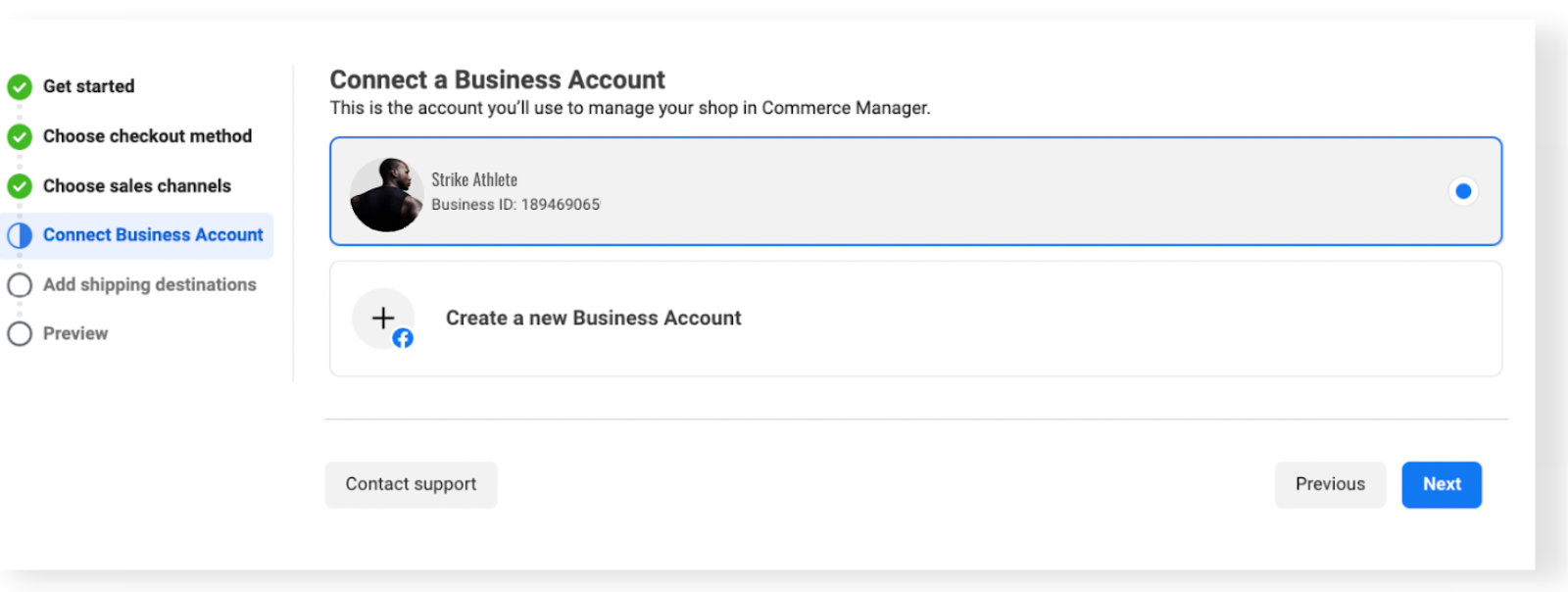Go back with the Previous button
Image resolution: width=1568 pixels, height=592 pixels.
click(1329, 484)
